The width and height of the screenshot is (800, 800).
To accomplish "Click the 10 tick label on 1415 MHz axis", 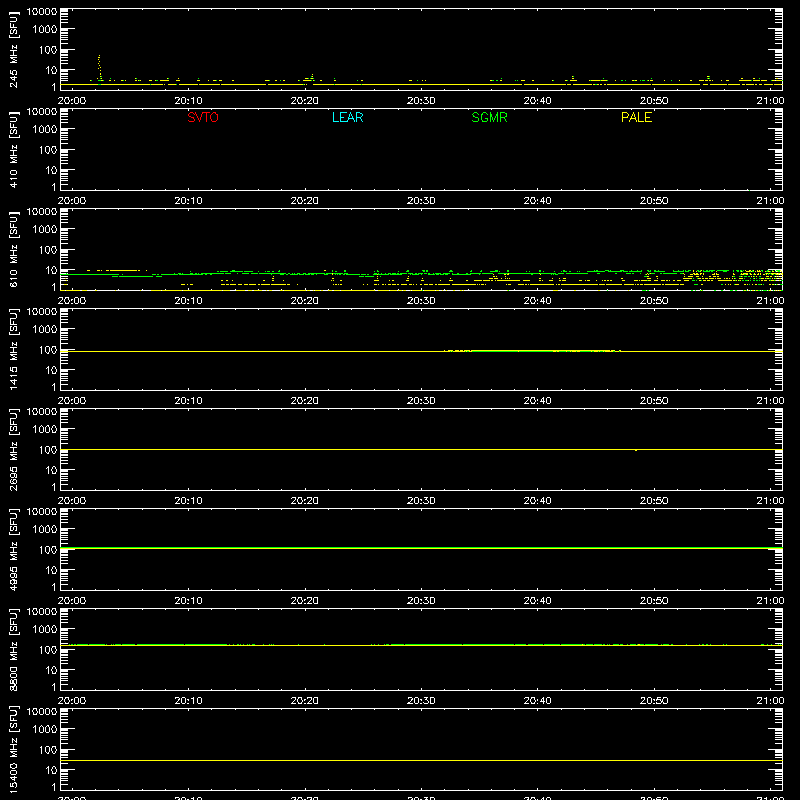I will tap(51, 370).
